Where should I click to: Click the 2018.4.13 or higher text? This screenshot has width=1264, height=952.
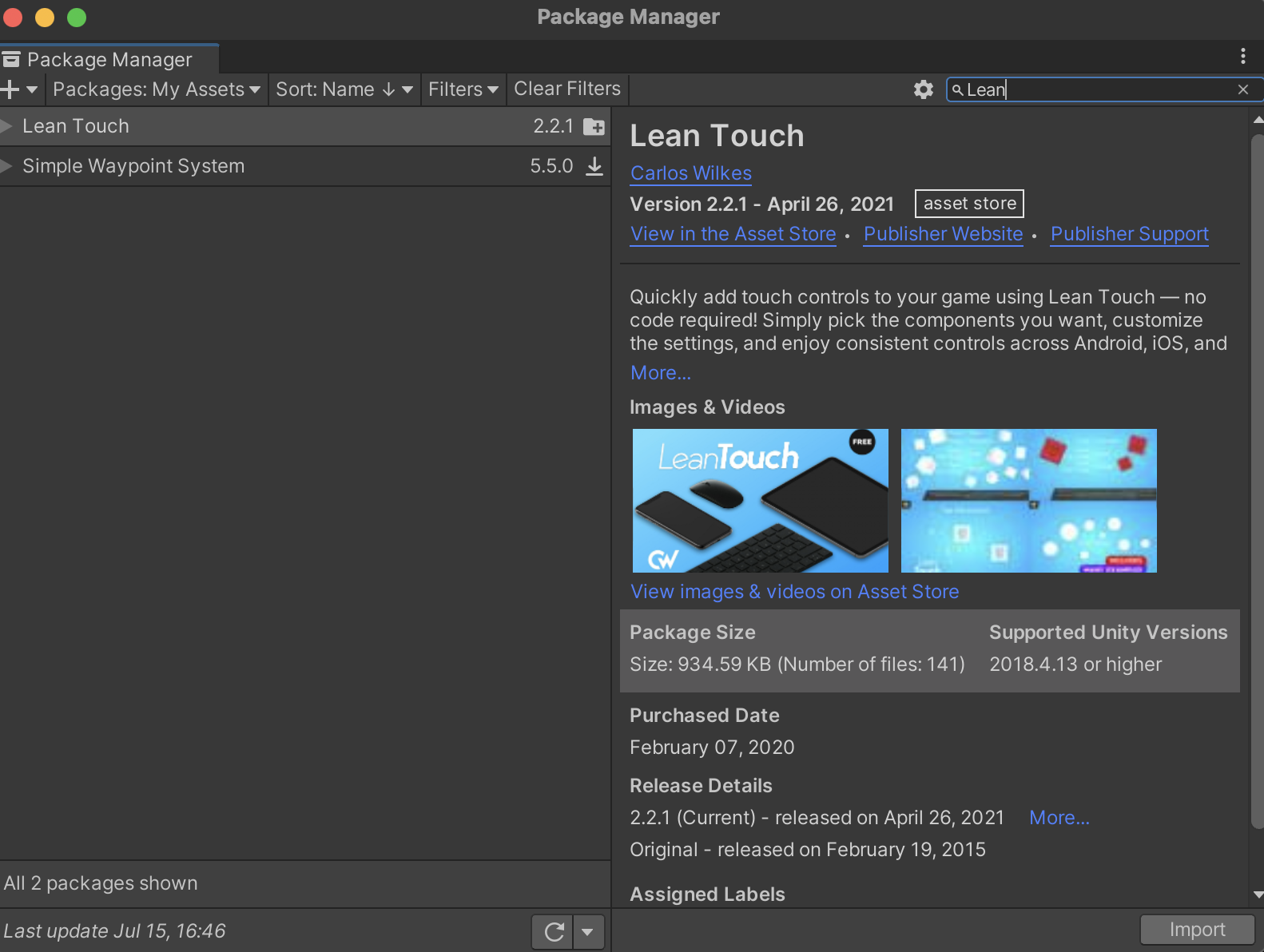pos(1075,664)
